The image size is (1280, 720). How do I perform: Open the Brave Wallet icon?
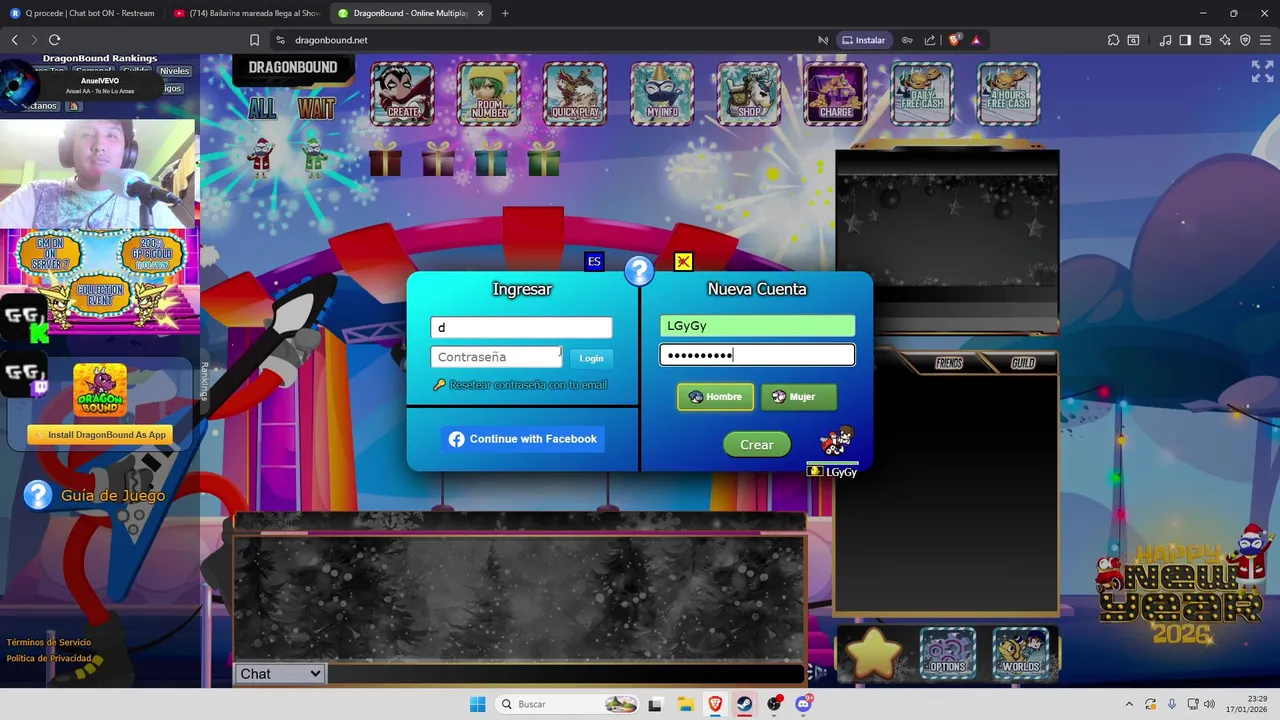point(1205,40)
